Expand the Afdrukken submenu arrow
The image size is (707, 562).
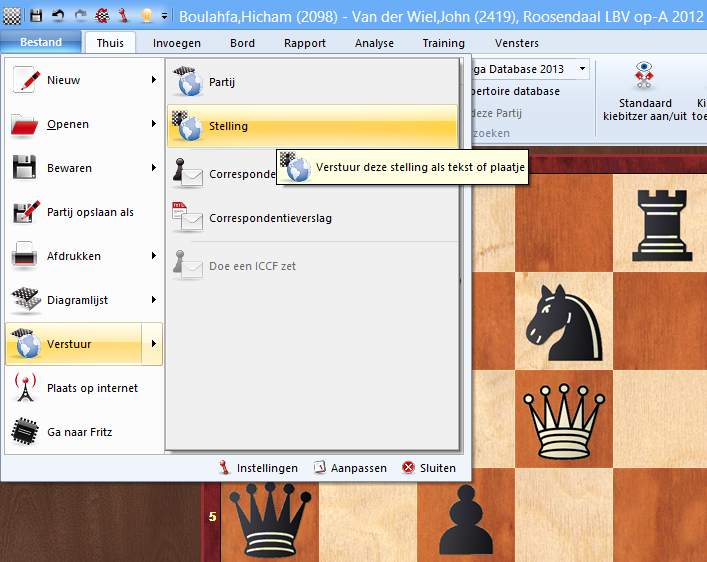[x=154, y=256]
